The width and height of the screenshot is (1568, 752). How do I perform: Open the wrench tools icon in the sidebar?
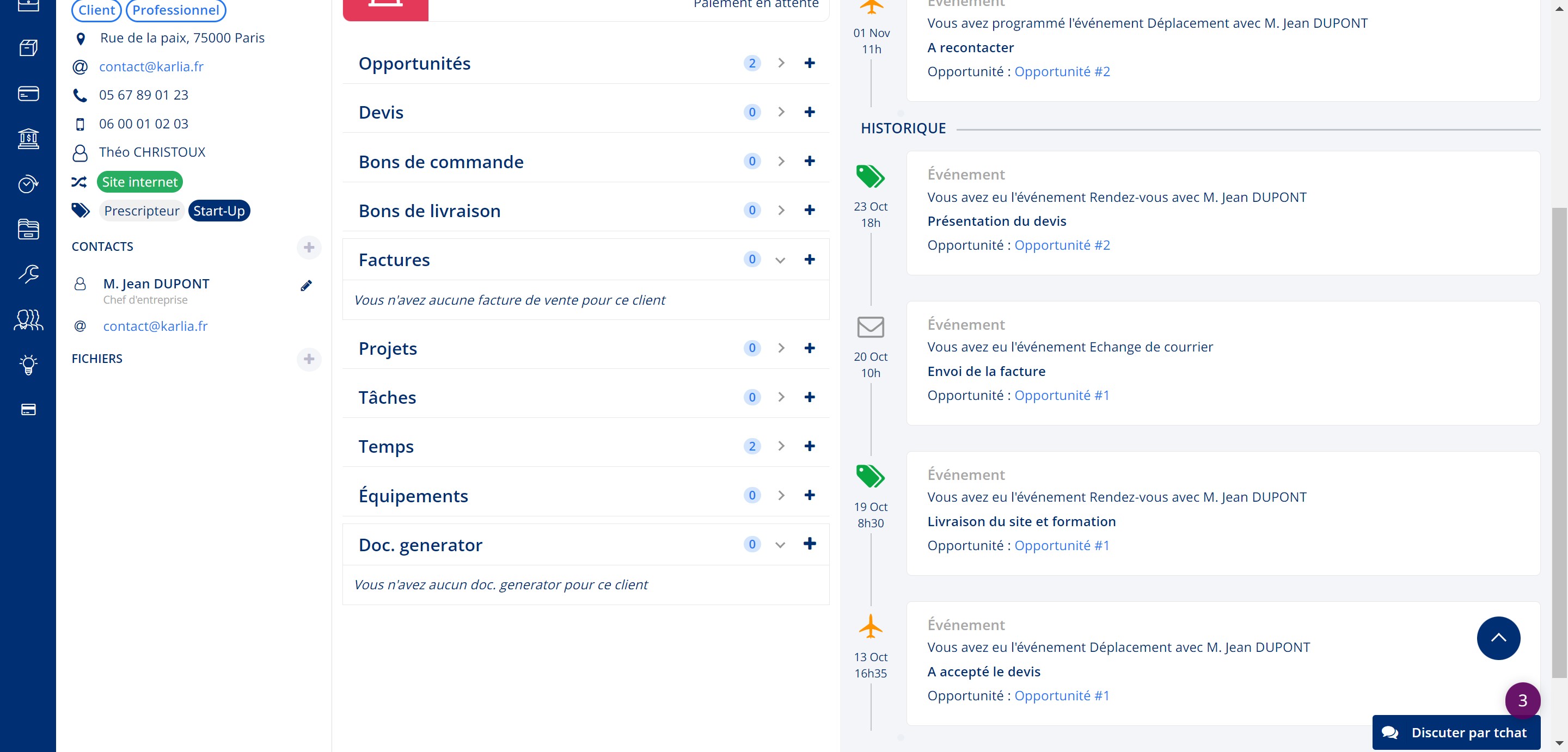tap(28, 274)
